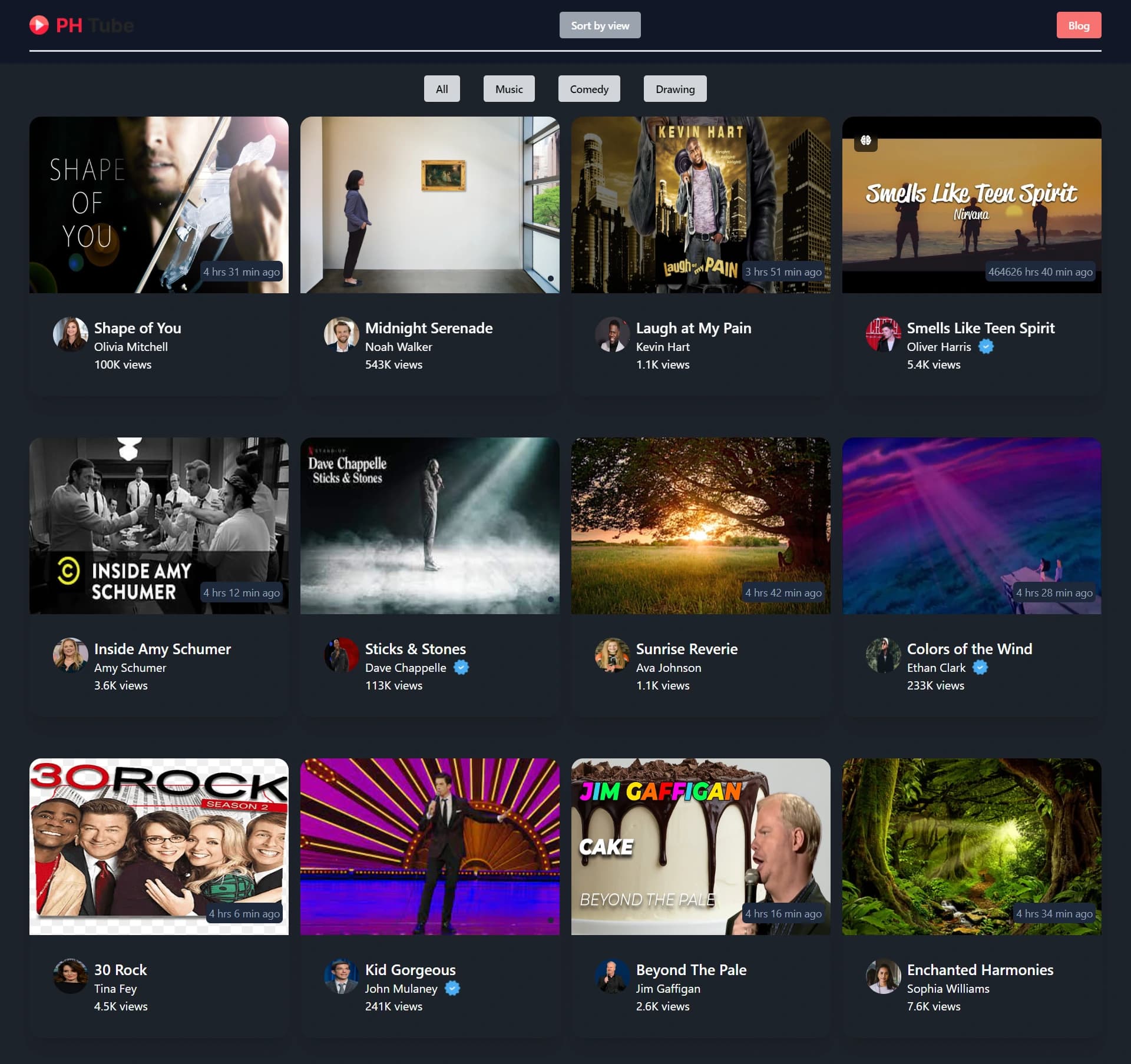Filter videos by Comedy category
Image resolution: width=1131 pixels, height=1064 pixels.
(589, 89)
